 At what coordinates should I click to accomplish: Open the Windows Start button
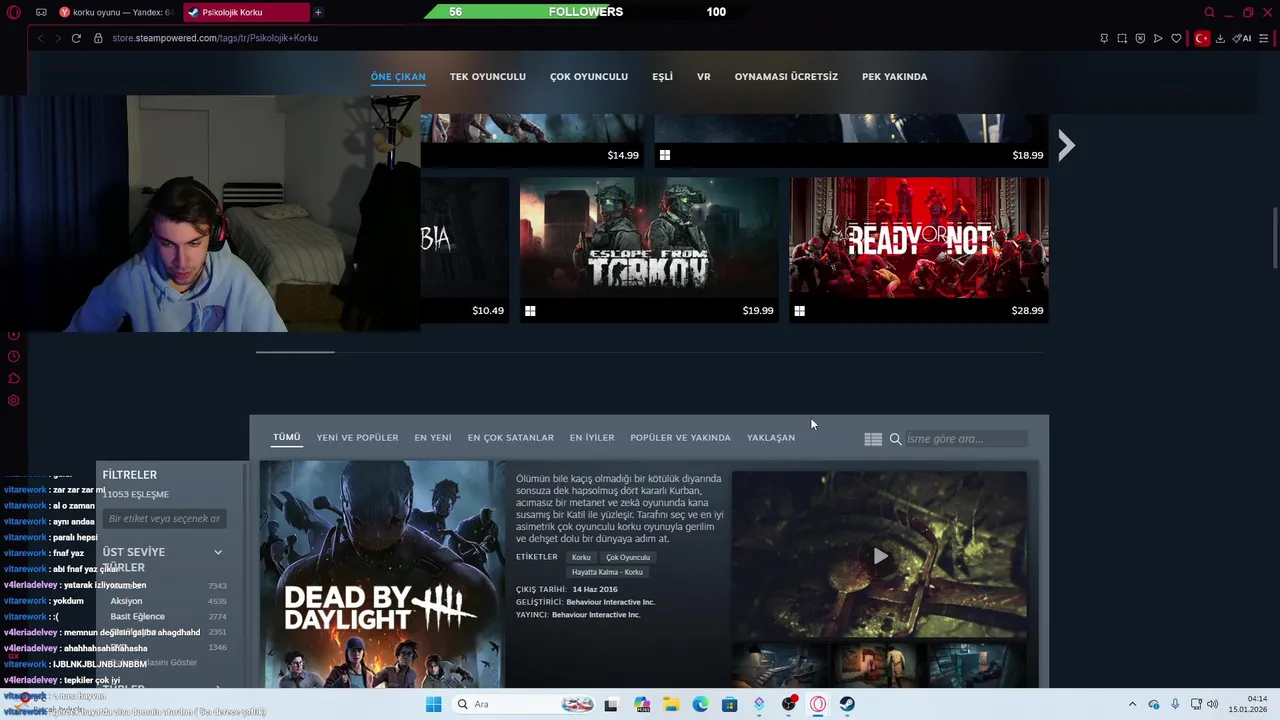[x=433, y=704]
